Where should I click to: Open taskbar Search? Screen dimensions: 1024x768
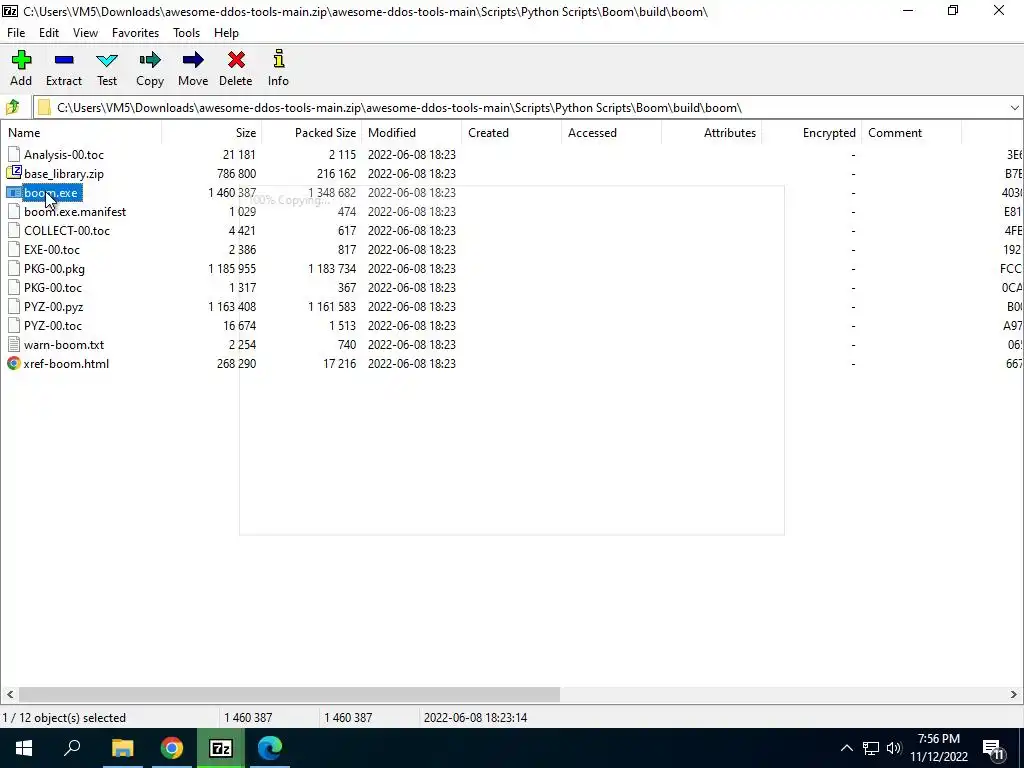pyautogui.click(x=72, y=748)
